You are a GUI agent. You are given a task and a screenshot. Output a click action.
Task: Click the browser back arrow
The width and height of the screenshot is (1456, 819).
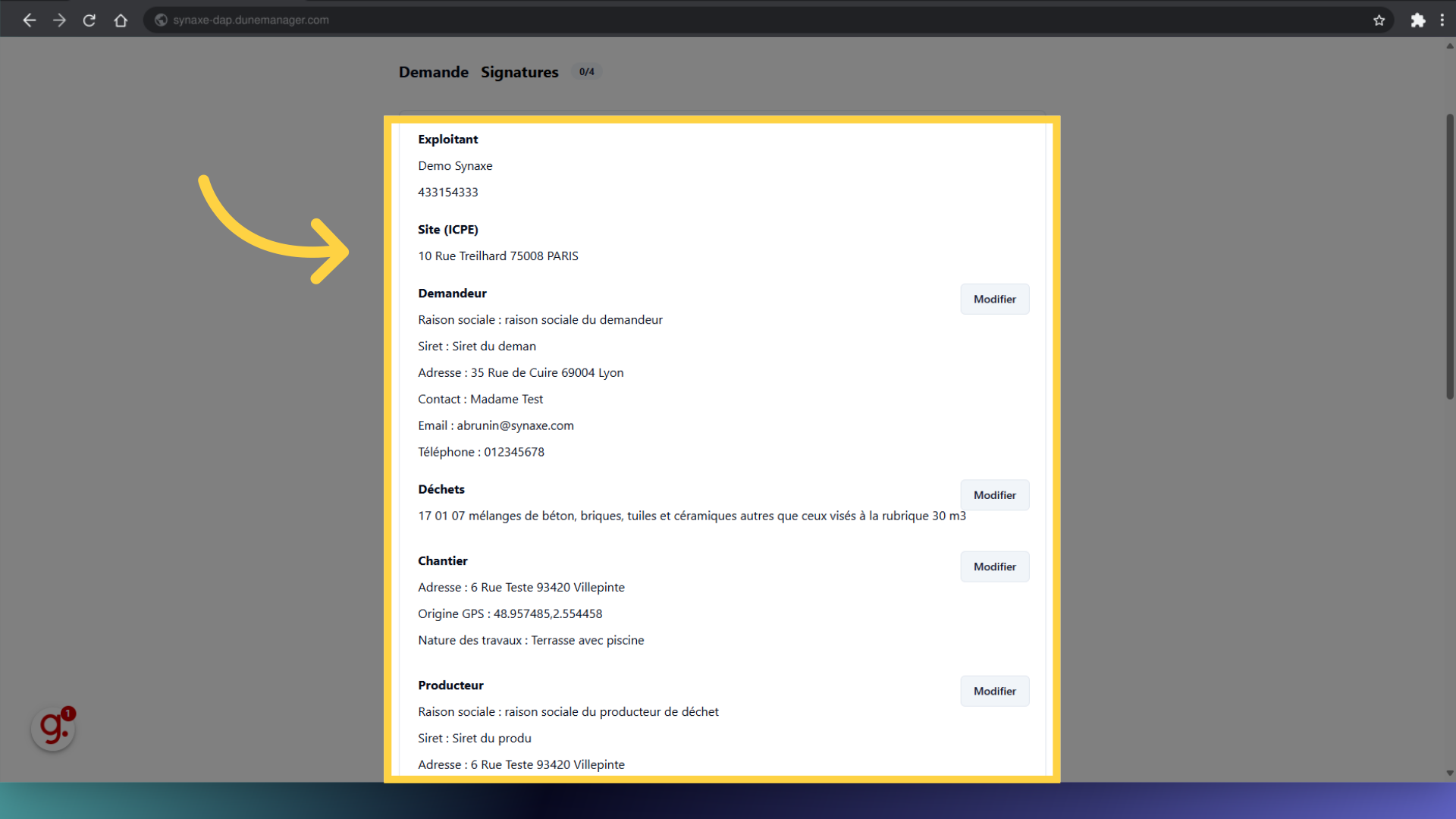click(x=29, y=20)
